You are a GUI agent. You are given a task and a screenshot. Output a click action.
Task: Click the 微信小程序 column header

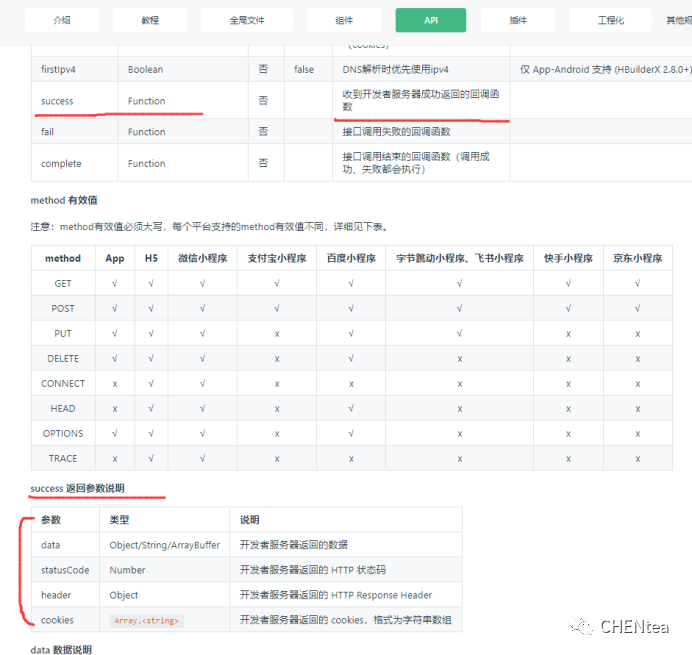click(x=202, y=258)
